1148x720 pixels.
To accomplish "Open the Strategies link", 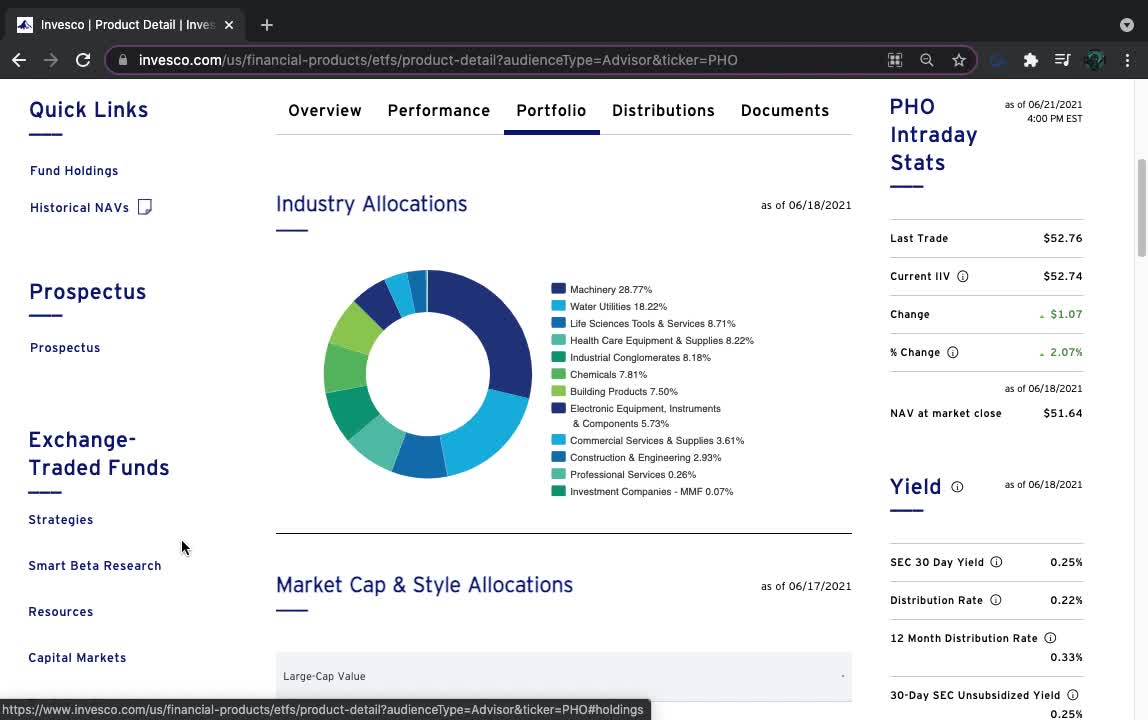I will click(61, 520).
